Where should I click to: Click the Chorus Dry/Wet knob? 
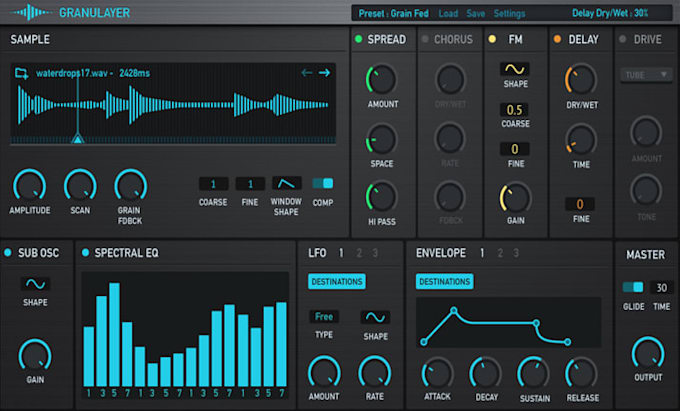pos(450,80)
